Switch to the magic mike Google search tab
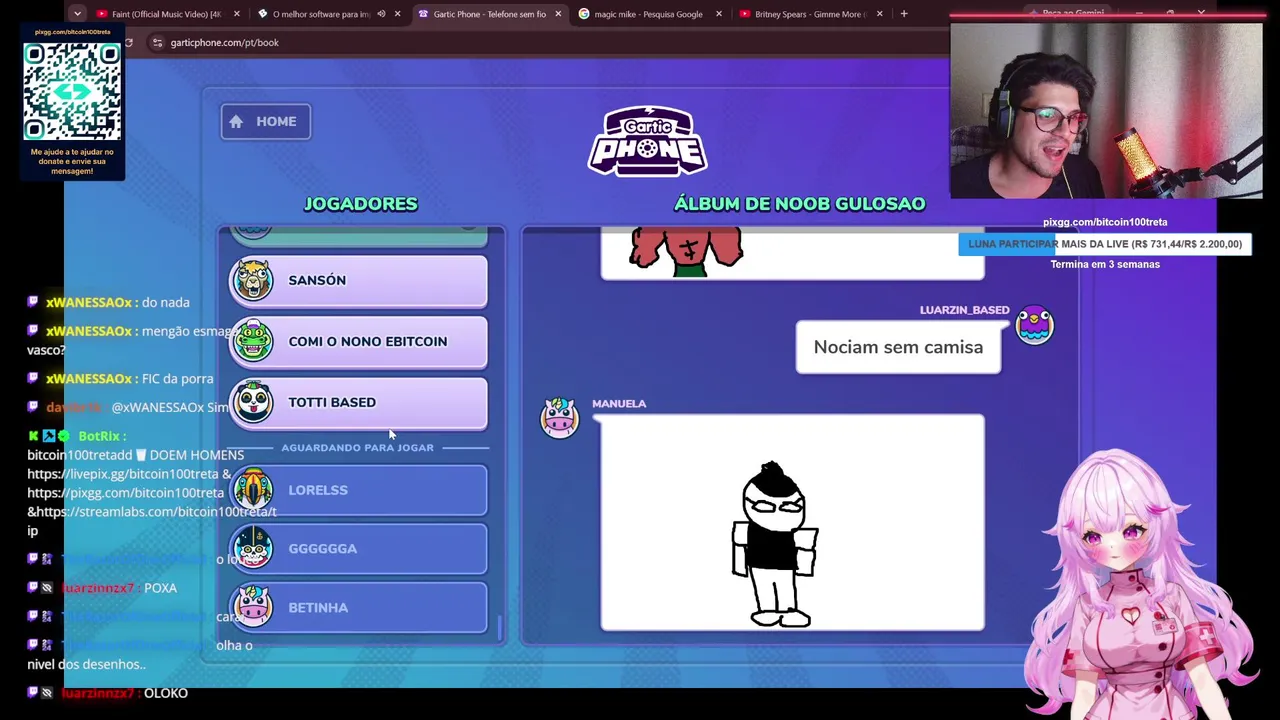 pyautogui.click(x=648, y=14)
